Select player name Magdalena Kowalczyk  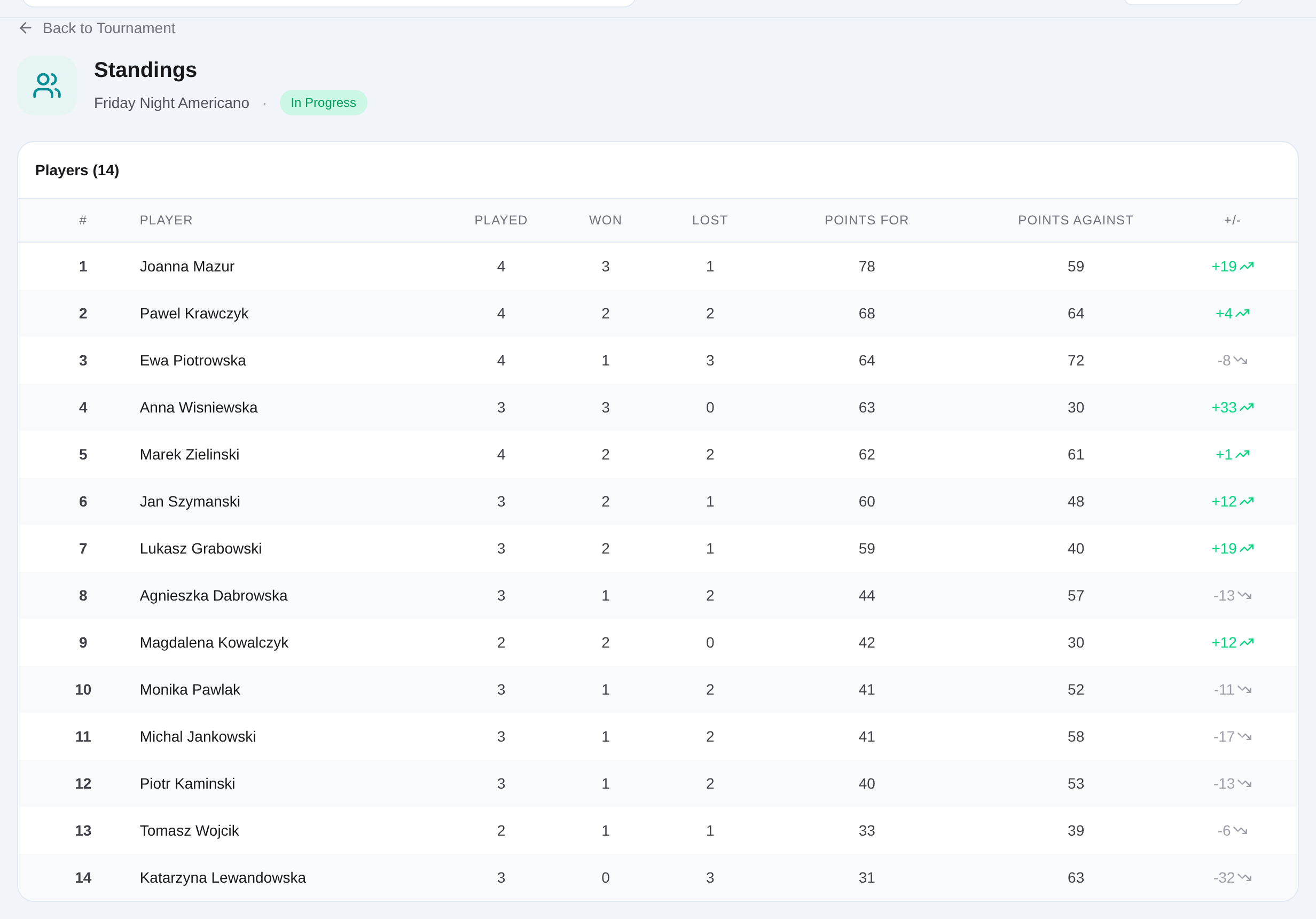coord(214,643)
